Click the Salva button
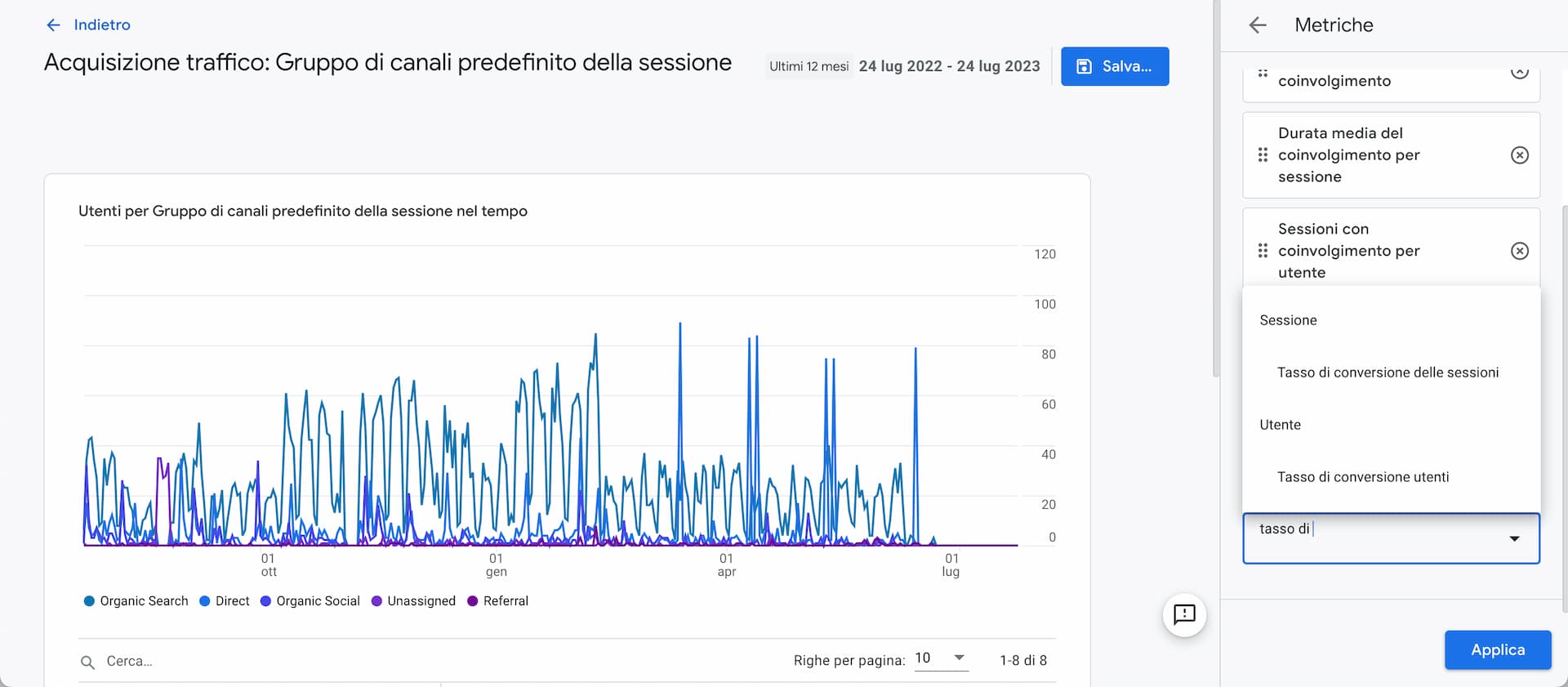 [1115, 66]
